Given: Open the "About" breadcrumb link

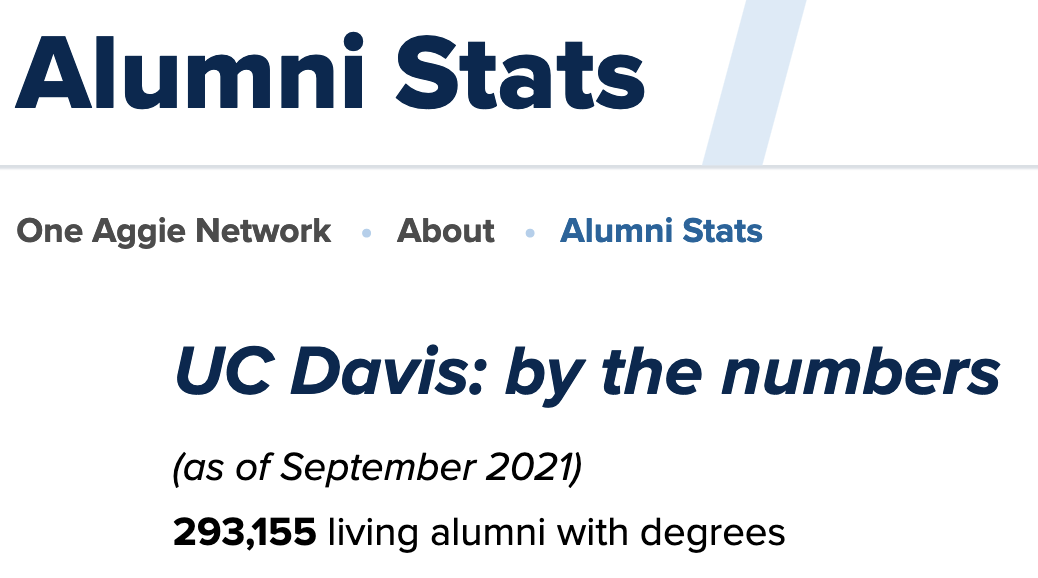Looking at the screenshot, I should point(445,231).
